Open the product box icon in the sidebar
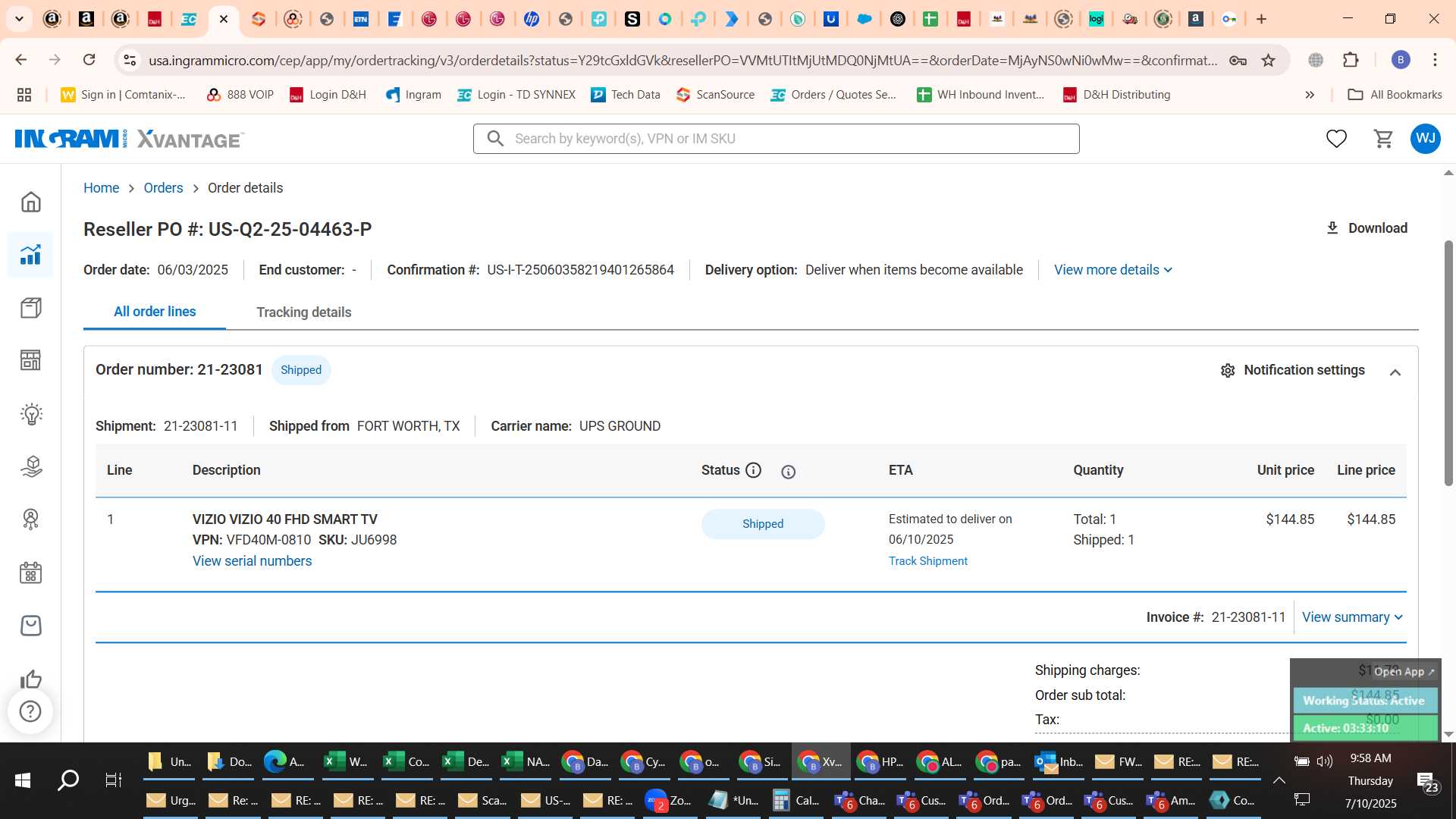1456x819 pixels. pyautogui.click(x=30, y=308)
